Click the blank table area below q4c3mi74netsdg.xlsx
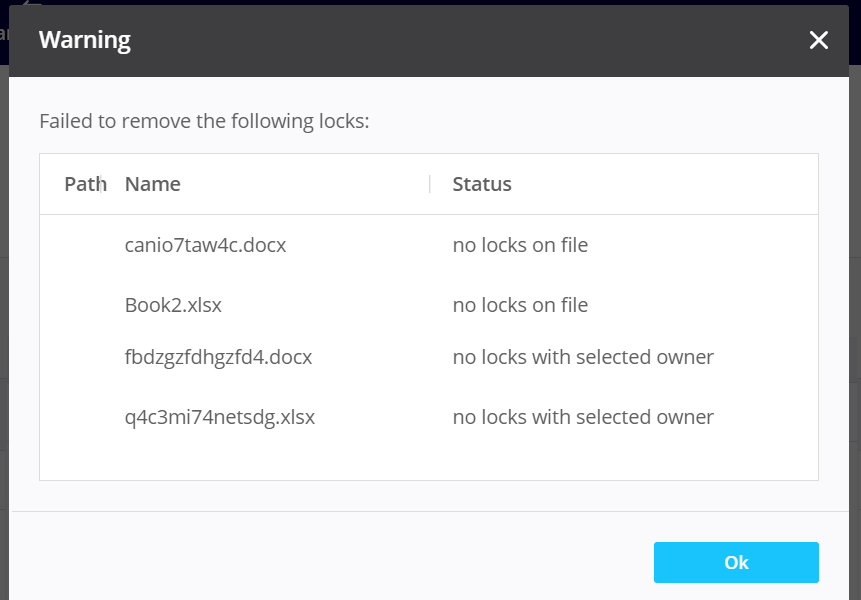Image resolution: width=861 pixels, height=600 pixels. point(428,458)
